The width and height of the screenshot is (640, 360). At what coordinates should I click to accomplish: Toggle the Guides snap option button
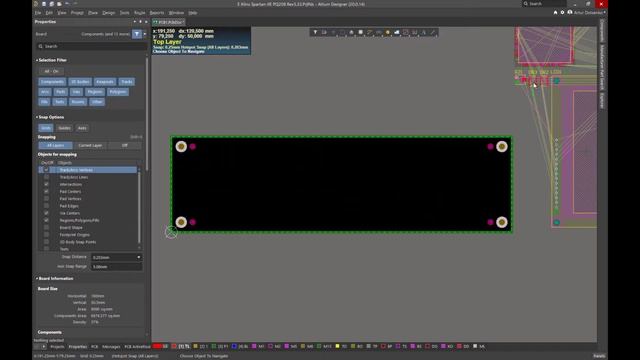(x=64, y=128)
